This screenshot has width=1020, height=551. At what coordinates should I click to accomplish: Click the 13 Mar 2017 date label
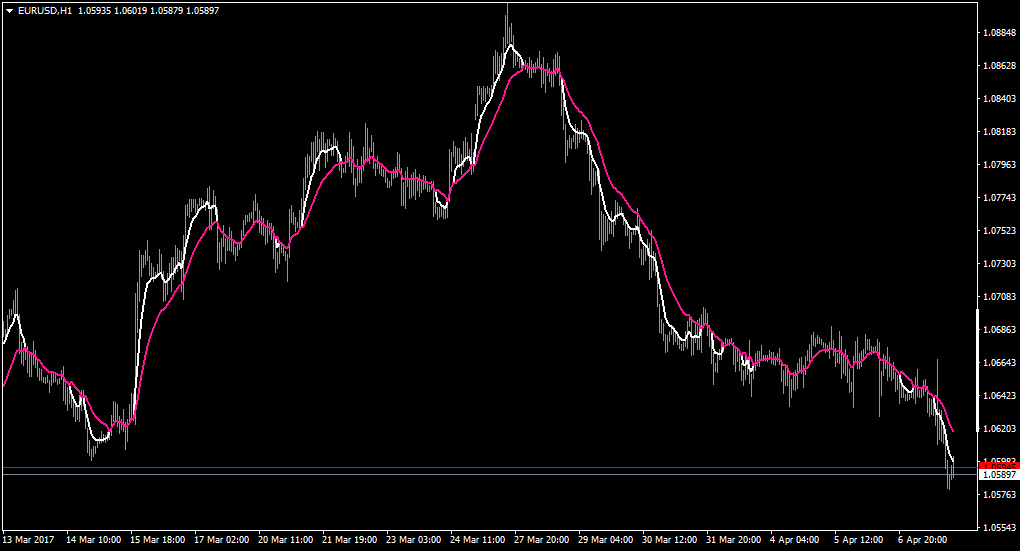(29, 540)
